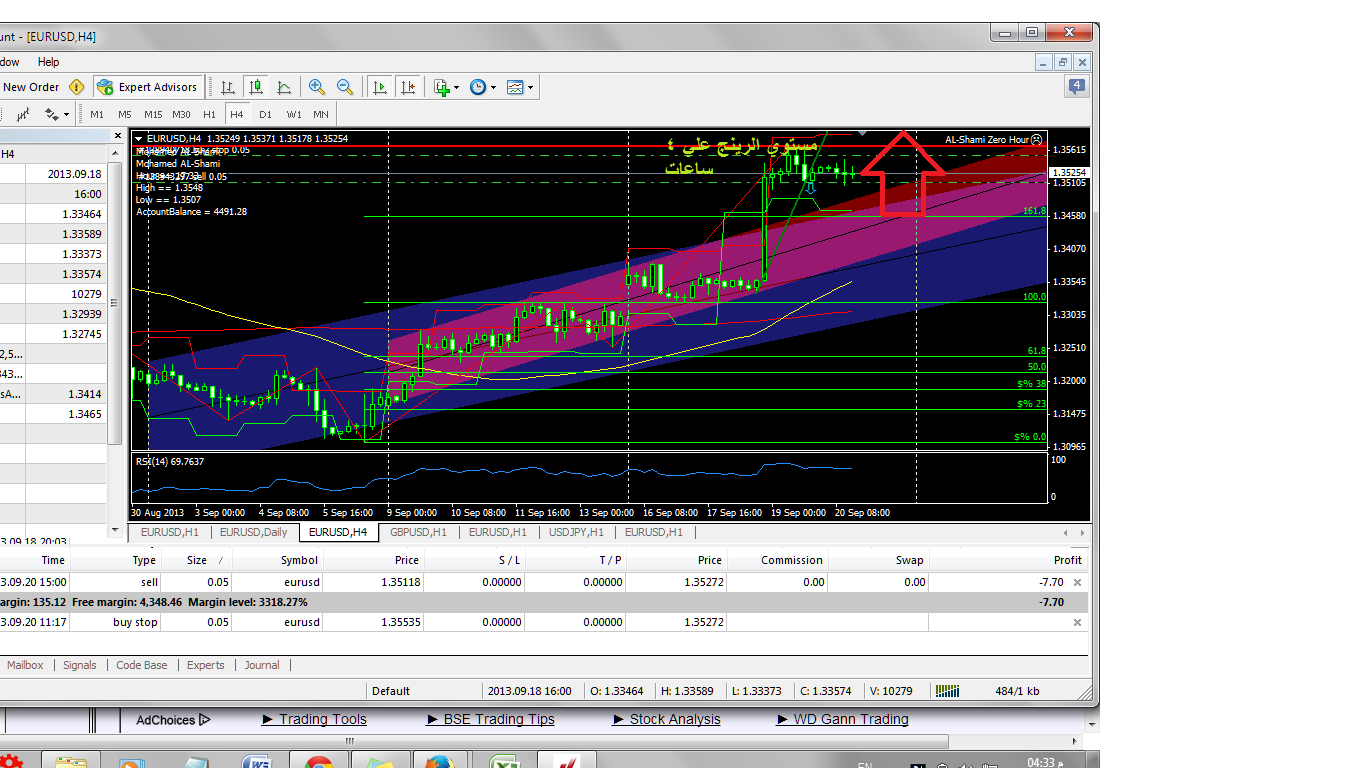
Task: Select the D1 timeframe
Action: 265,114
